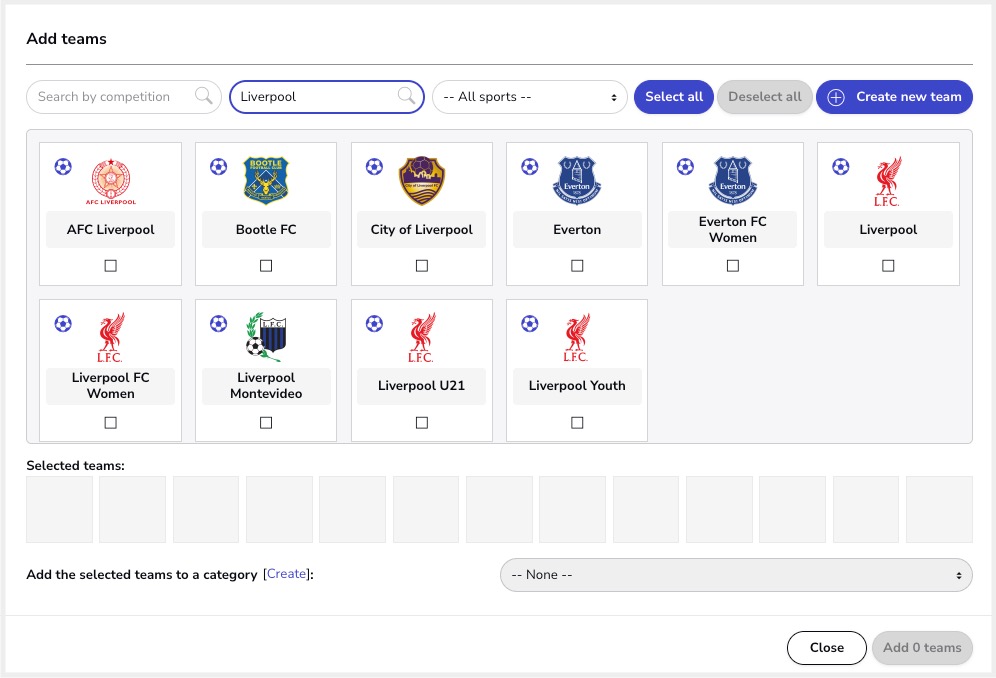The width and height of the screenshot is (996, 678).
Task: Enable the Everton checkbox
Action: tap(577, 266)
